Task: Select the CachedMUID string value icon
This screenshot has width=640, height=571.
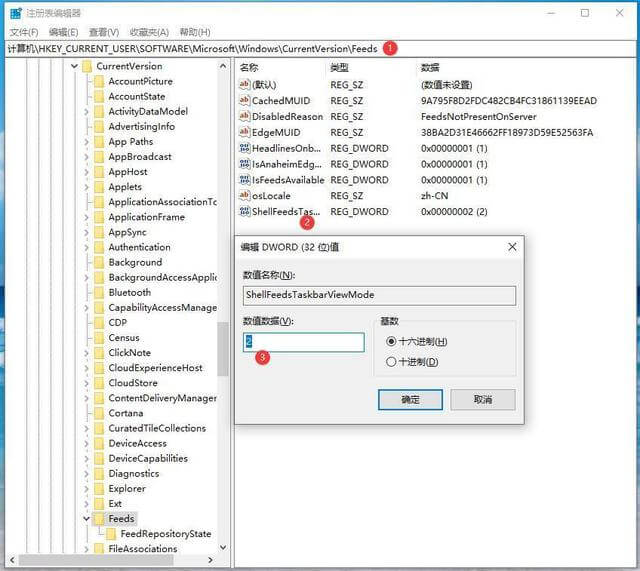Action: coord(244,101)
